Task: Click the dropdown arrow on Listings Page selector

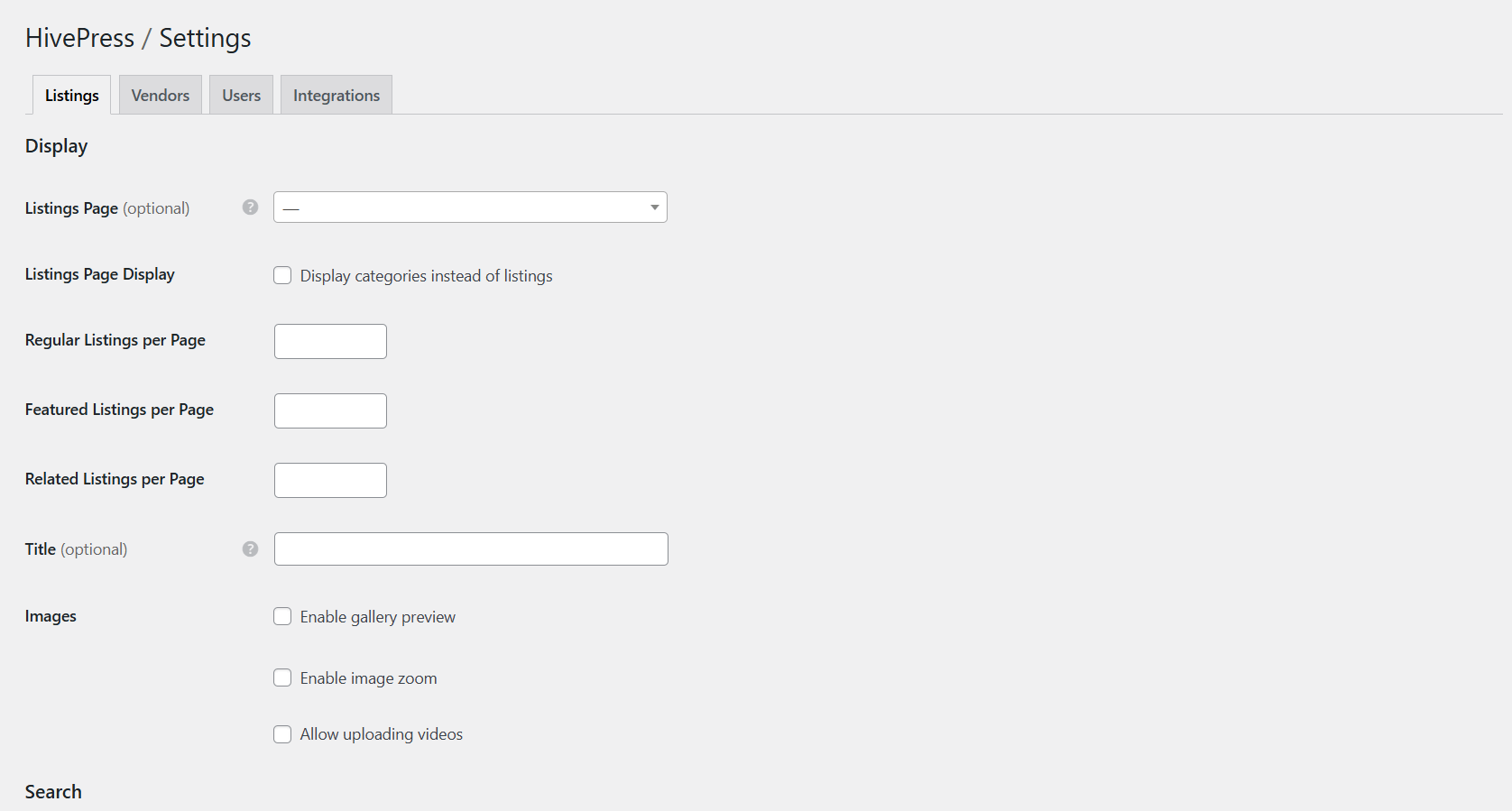Action: [652, 207]
